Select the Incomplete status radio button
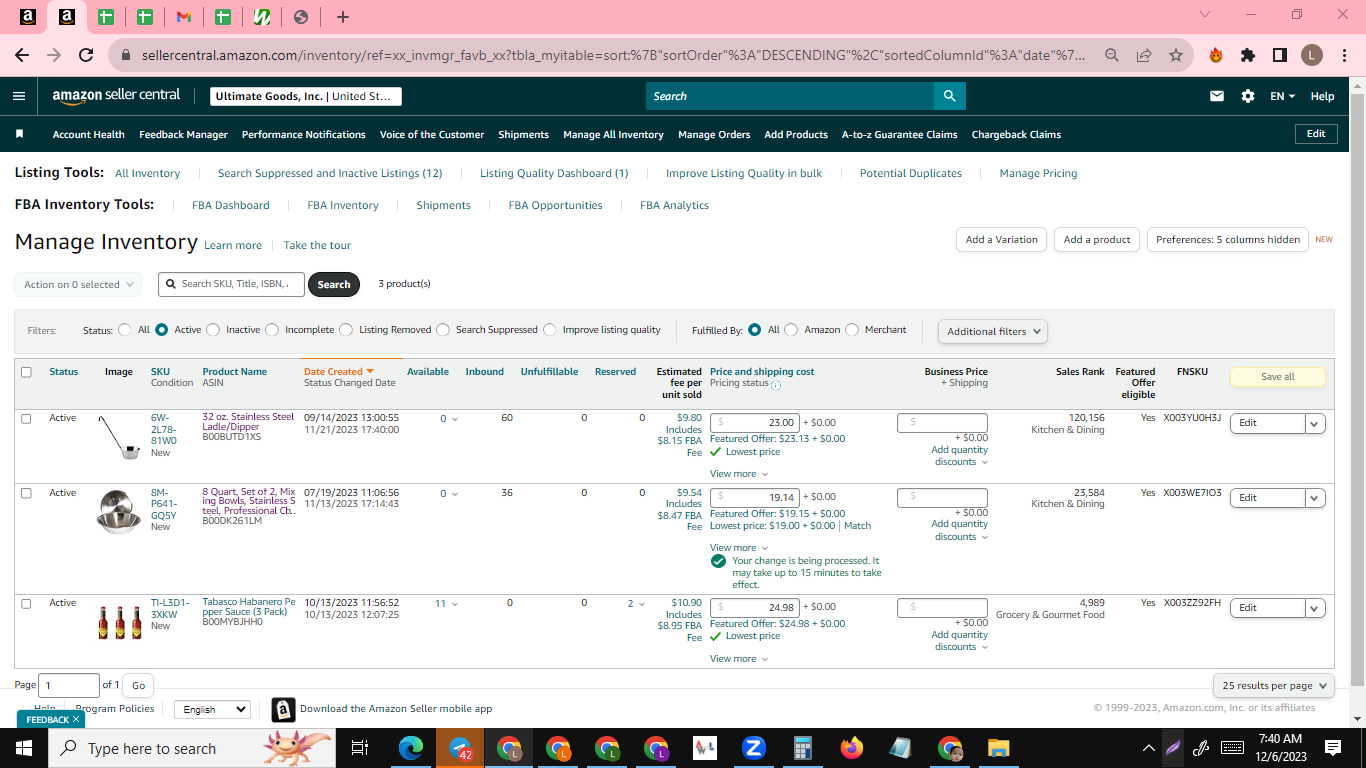Screen dimensions: 1366x768 [x=272, y=329]
